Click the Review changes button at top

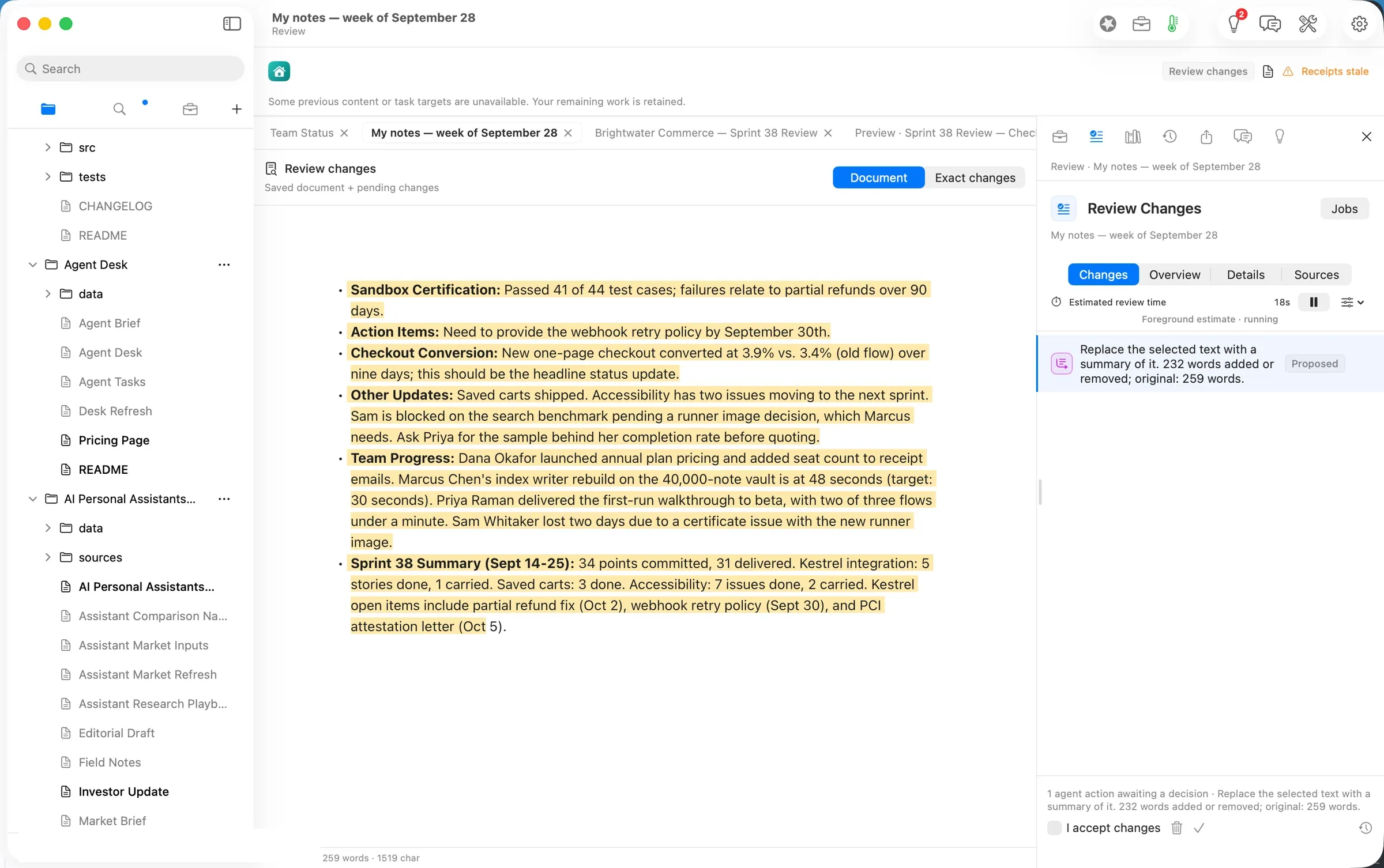[x=1208, y=71]
